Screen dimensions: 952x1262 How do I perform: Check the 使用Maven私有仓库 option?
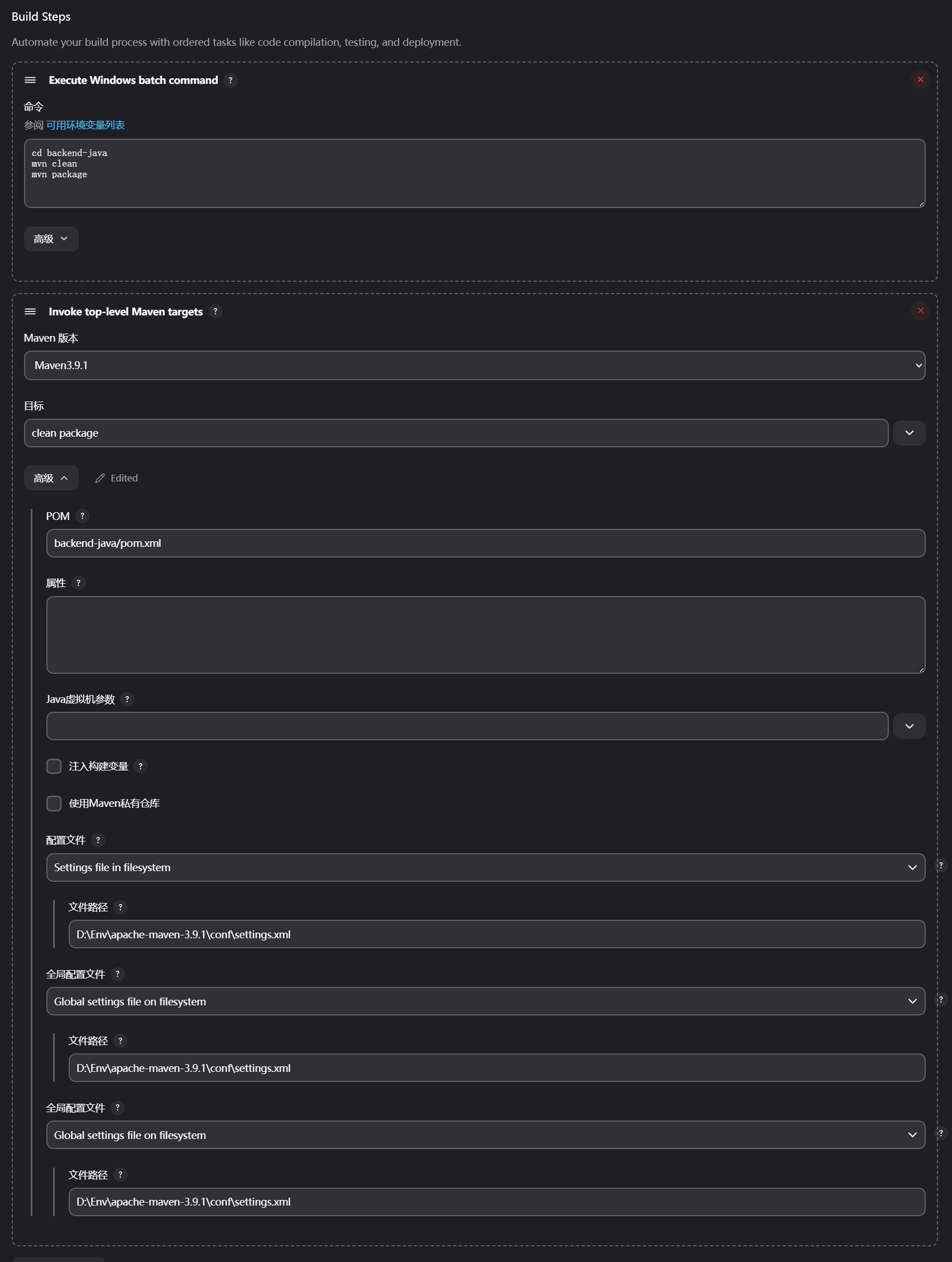[x=54, y=803]
